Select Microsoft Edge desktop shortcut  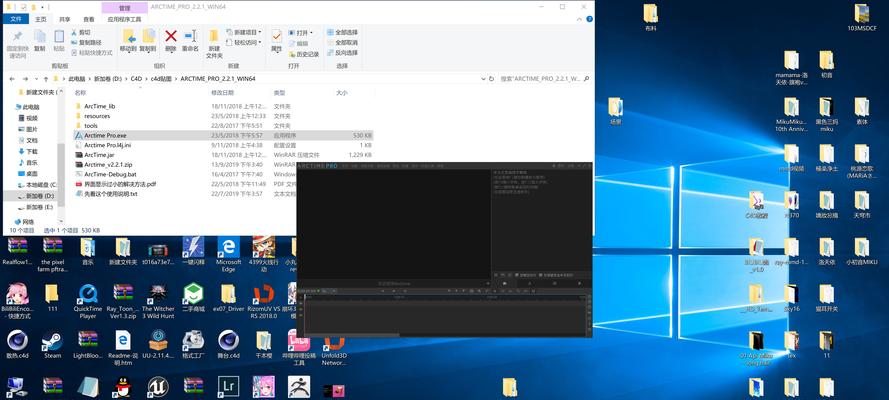coord(228,254)
